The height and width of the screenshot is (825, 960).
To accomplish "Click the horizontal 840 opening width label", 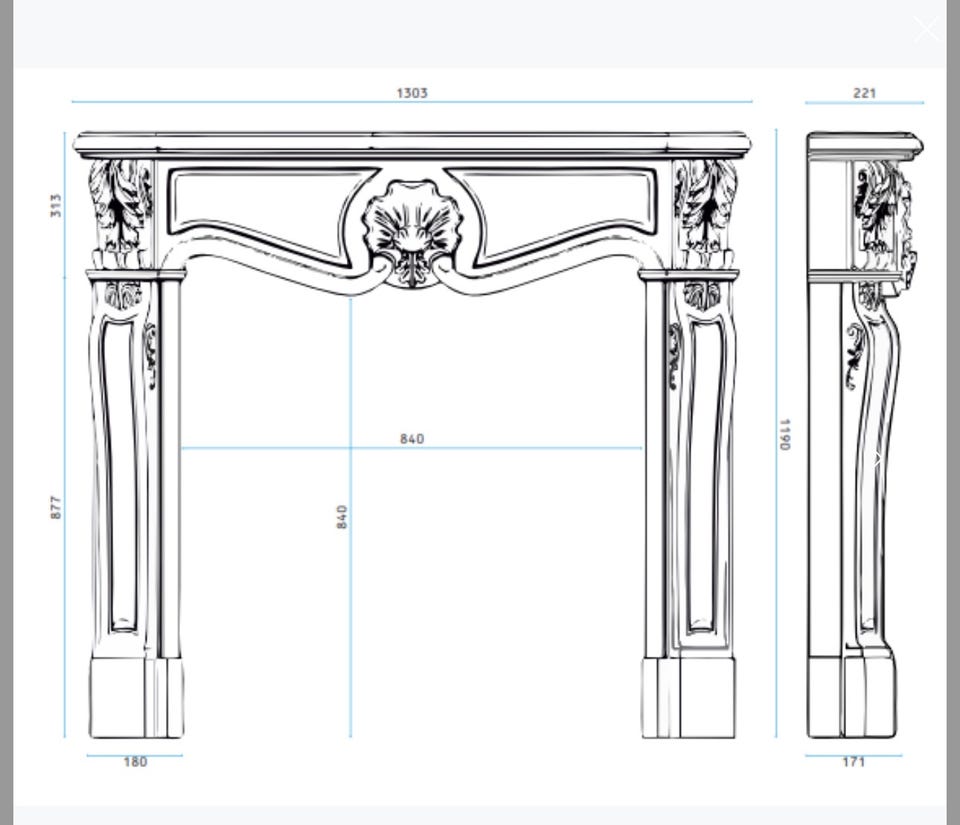I will (x=412, y=439).
